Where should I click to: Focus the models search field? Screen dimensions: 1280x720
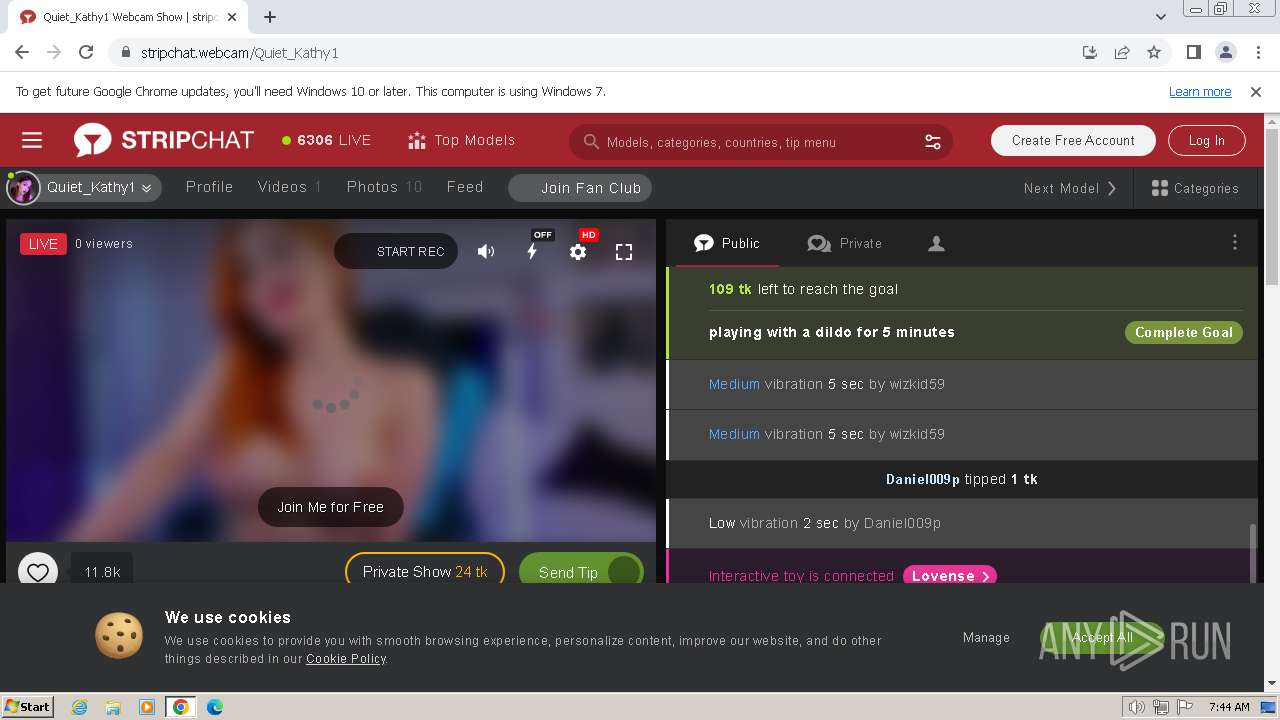point(760,142)
